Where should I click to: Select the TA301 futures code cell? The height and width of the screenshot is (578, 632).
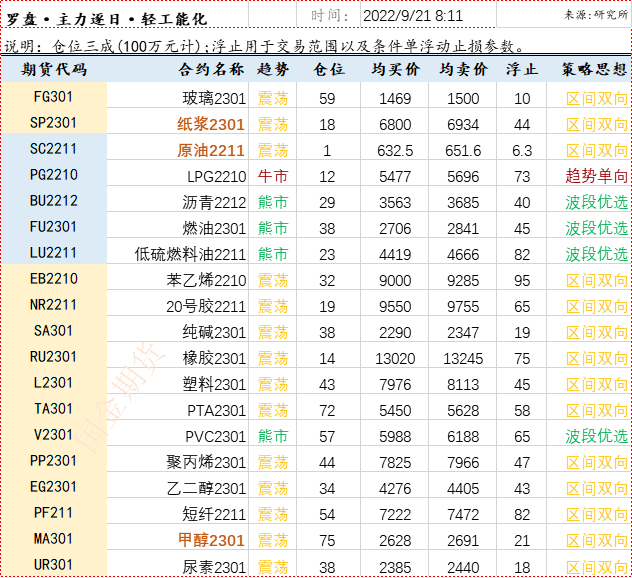pyautogui.click(x=53, y=409)
